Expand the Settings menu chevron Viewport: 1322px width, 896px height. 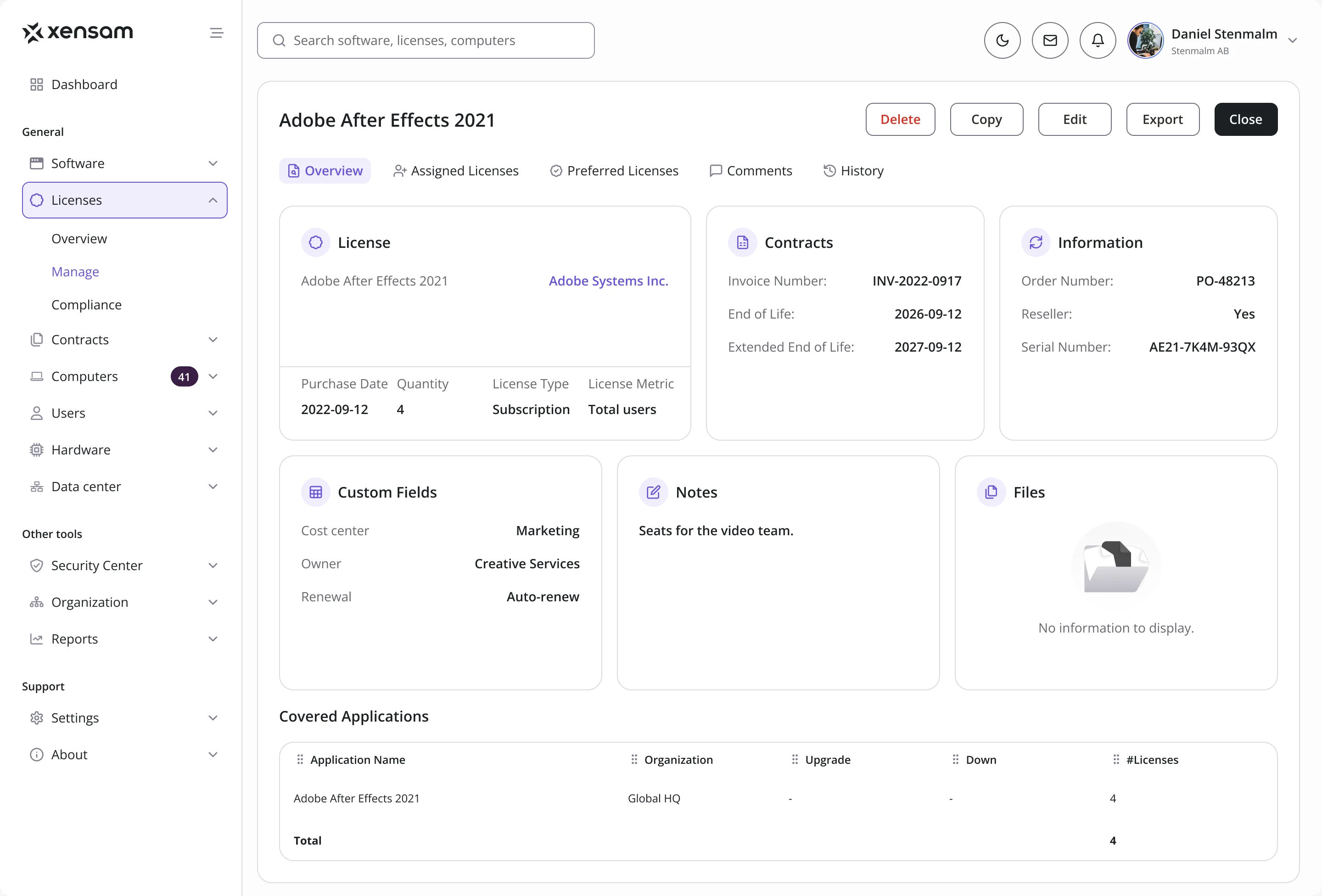(213, 718)
